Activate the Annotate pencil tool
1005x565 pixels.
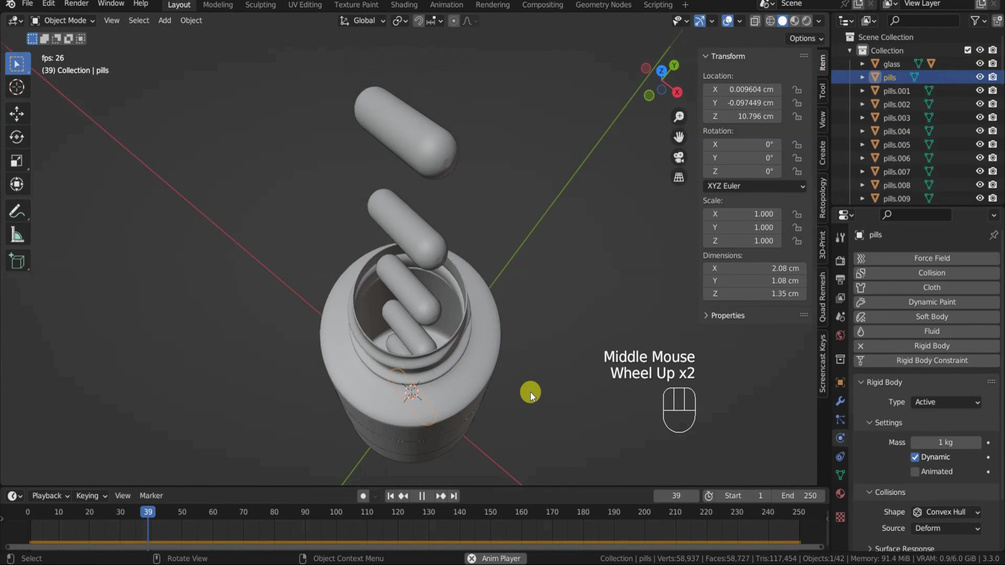17,211
